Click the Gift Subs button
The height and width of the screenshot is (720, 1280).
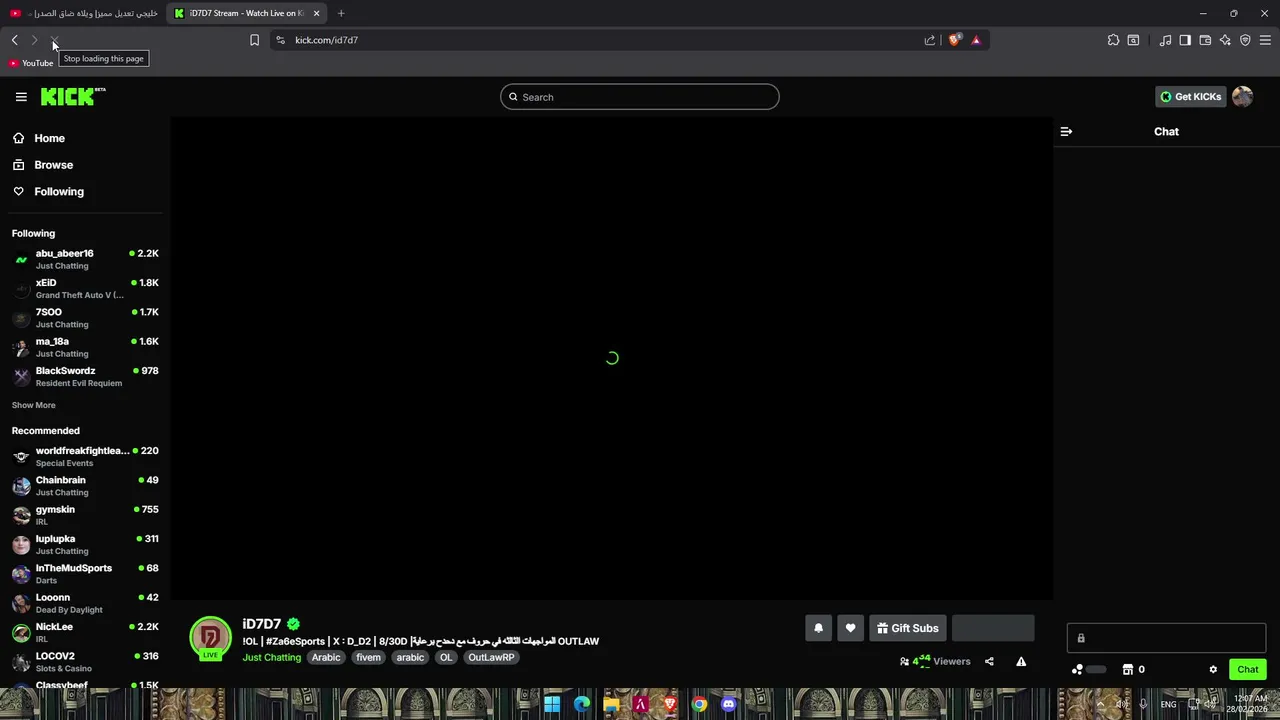pyautogui.click(x=908, y=628)
